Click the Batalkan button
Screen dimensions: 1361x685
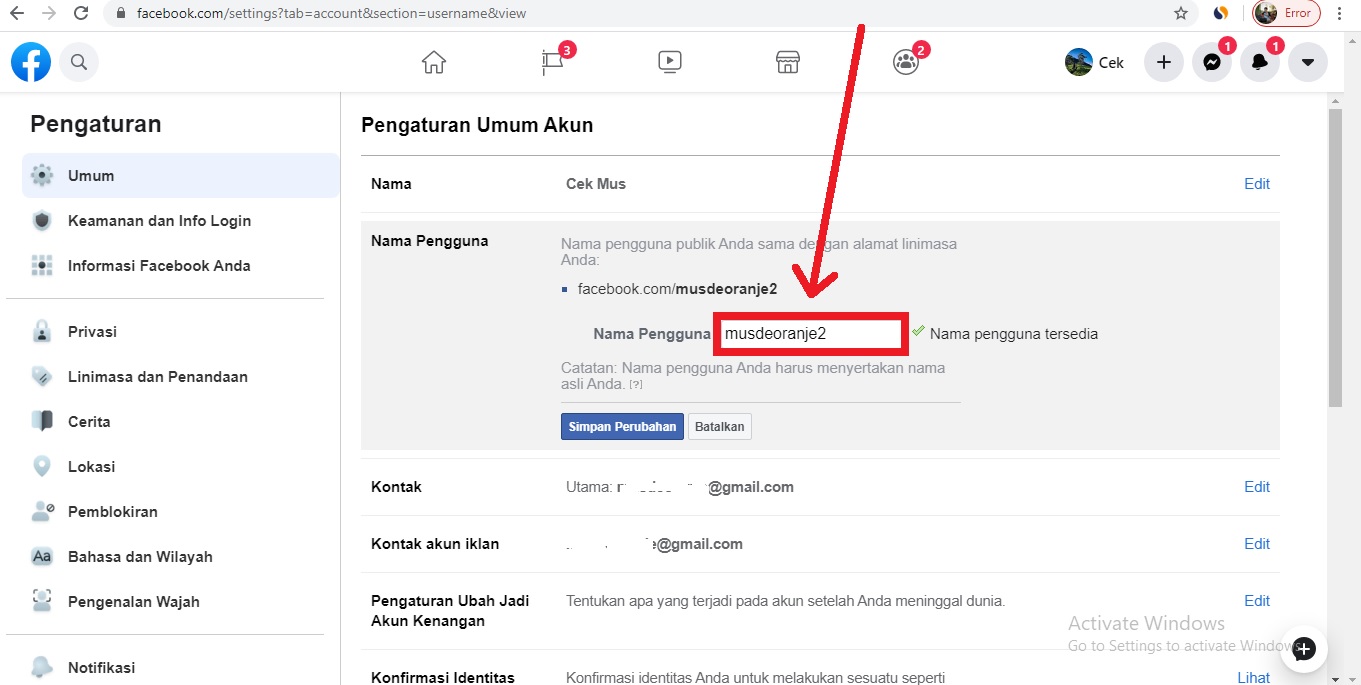[720, 426]
